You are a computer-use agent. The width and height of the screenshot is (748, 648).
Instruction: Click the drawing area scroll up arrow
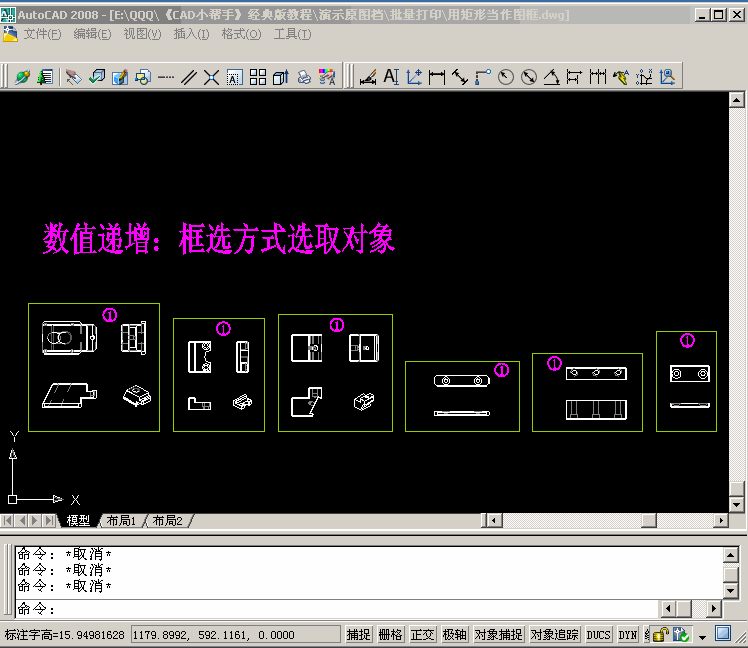(x=737, y=100)
